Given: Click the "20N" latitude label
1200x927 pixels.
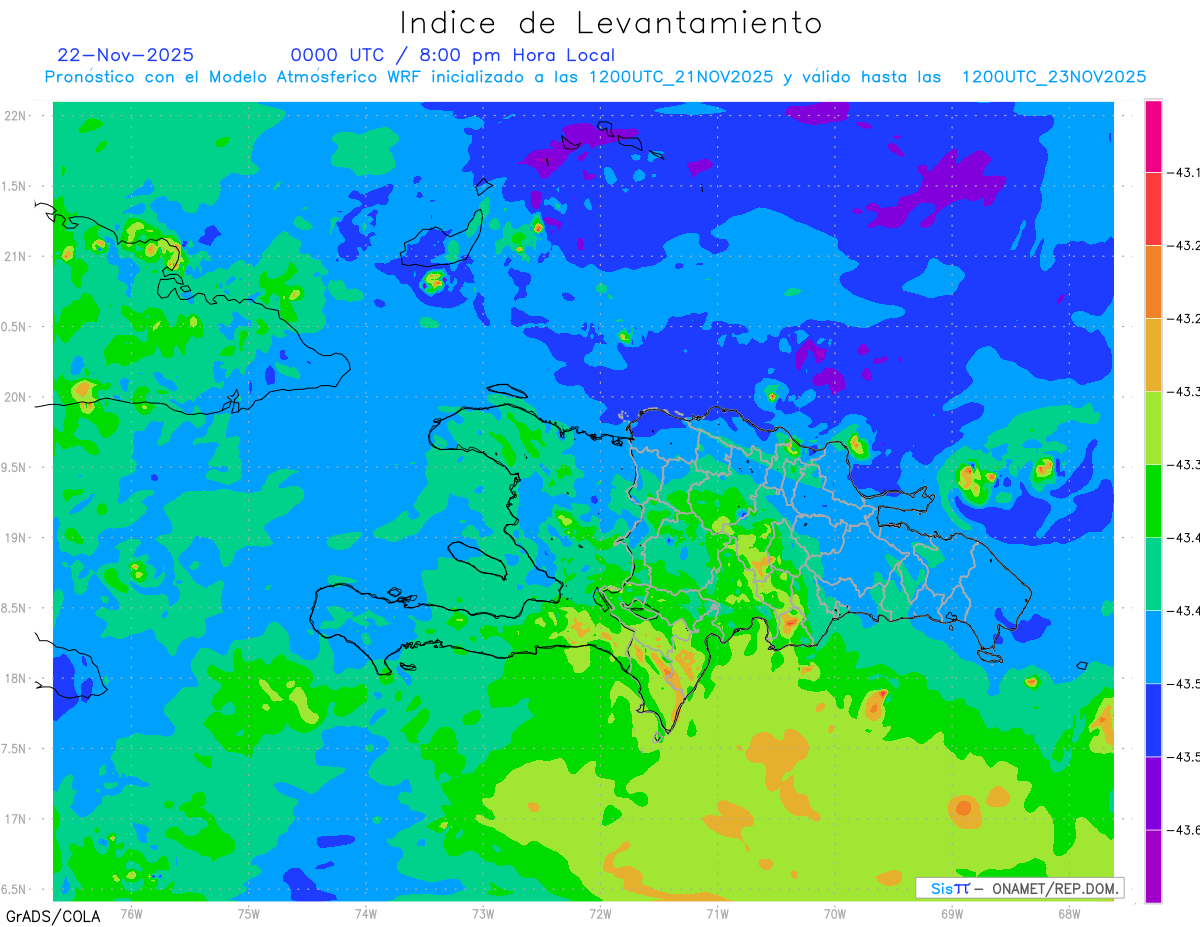Looking at the screenshot, I should point(17,397).
